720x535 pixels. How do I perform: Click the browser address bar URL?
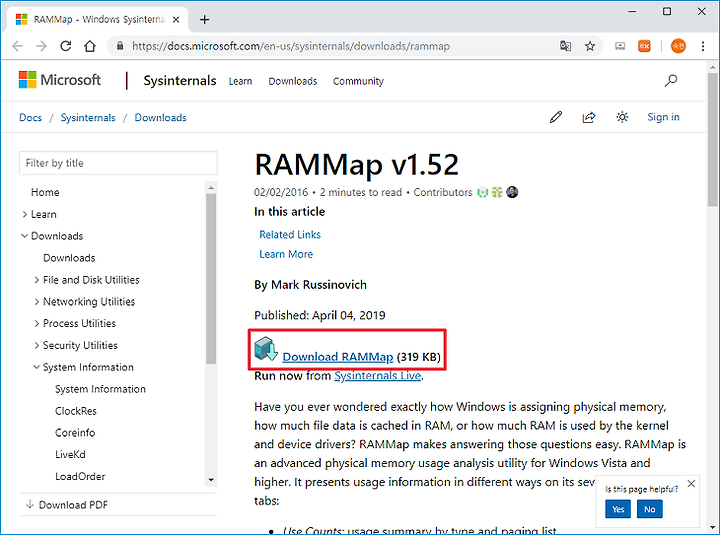(x=291, y=46)
